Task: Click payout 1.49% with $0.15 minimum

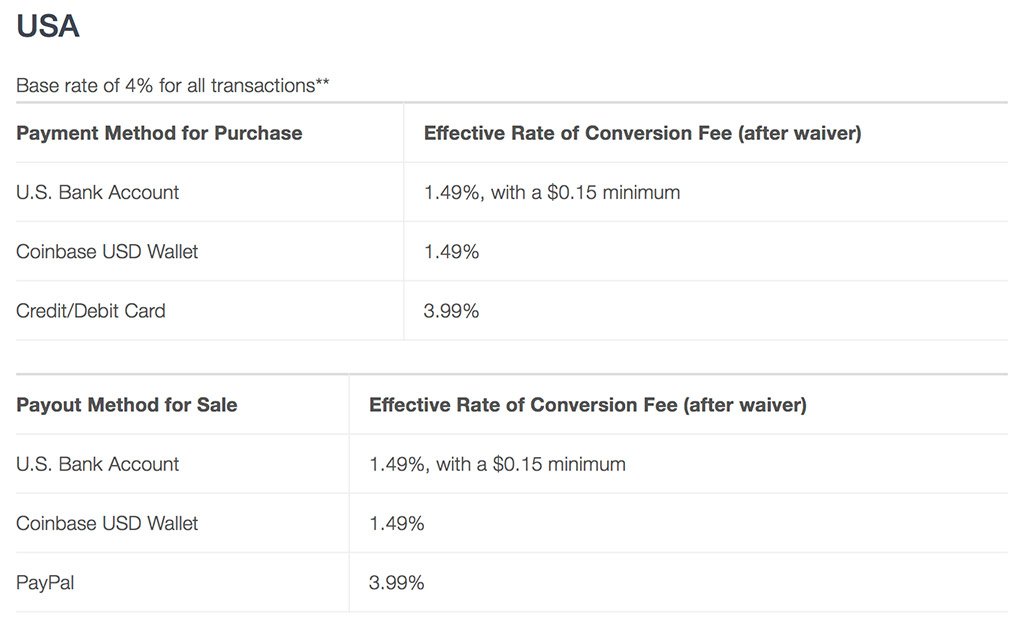Action: (497, 464)
